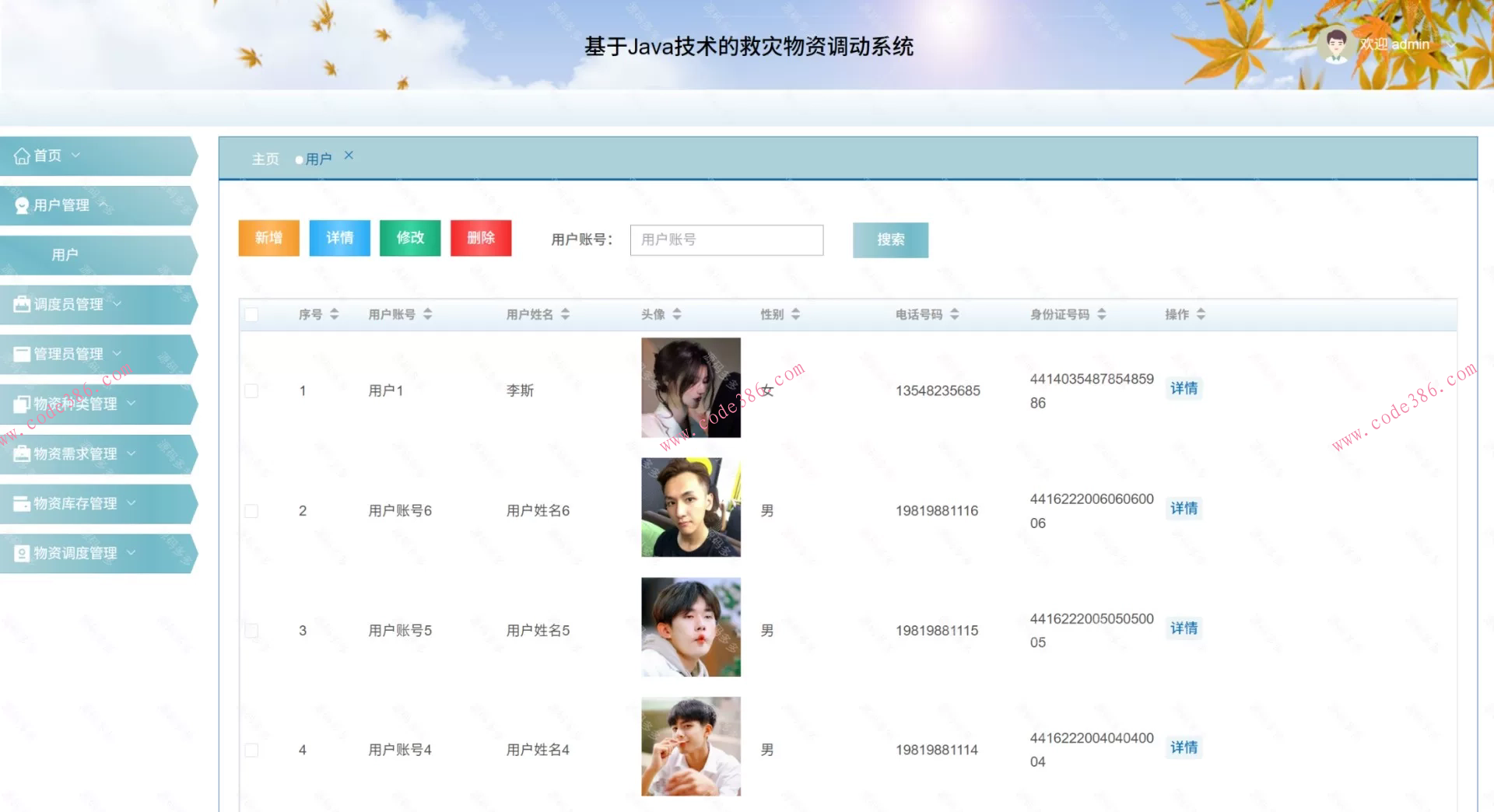Click the admin avatar at top right
The height and width of the screenshot is (812, 1494).
[x=1335, y=44]
